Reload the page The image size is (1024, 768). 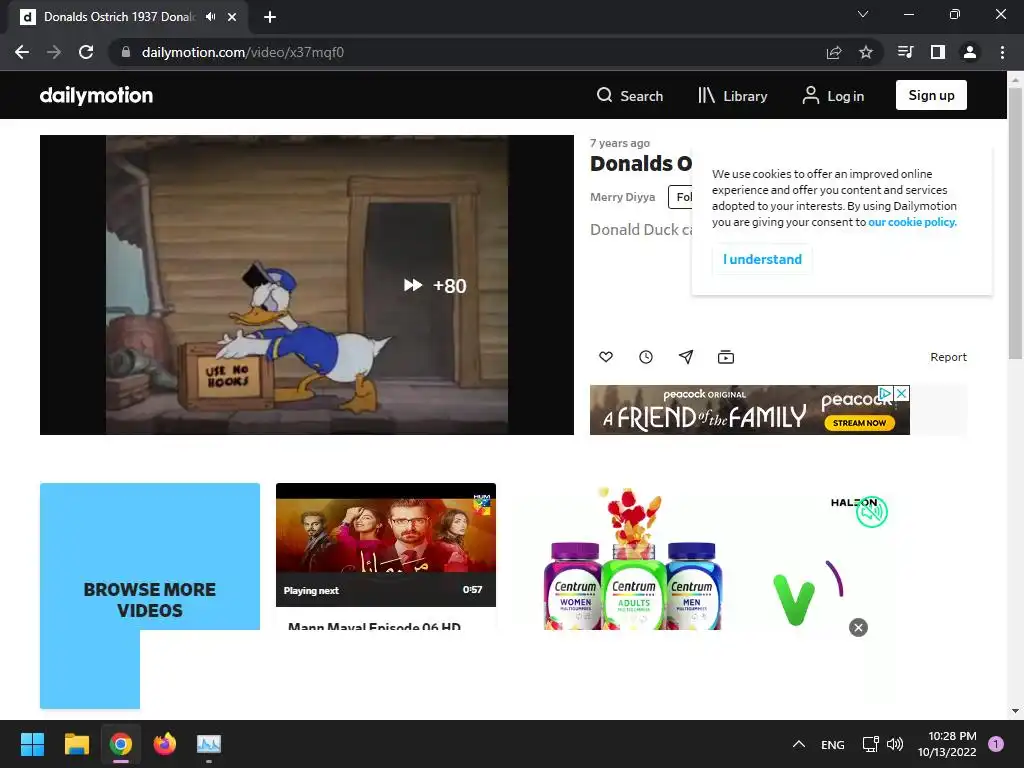(86, 52)
